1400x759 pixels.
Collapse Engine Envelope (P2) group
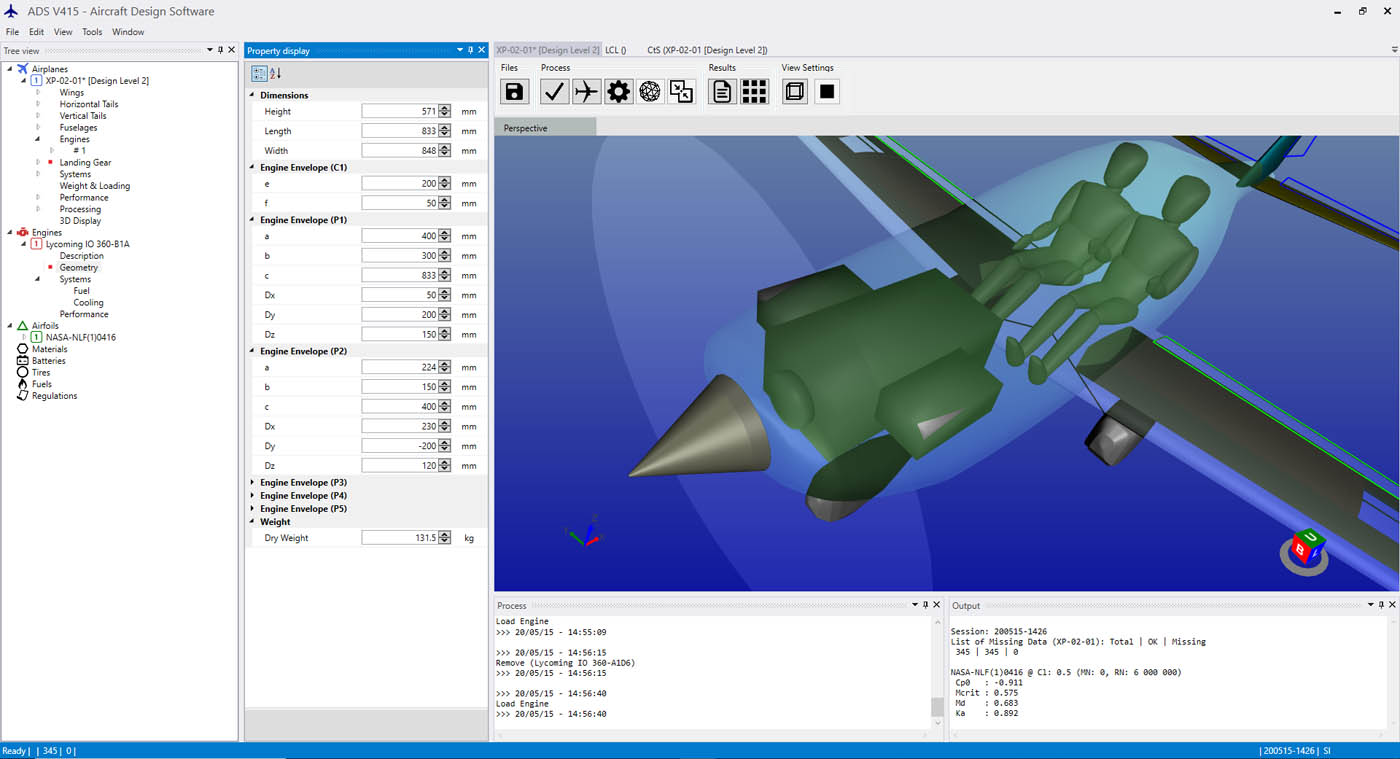(252, 352)
